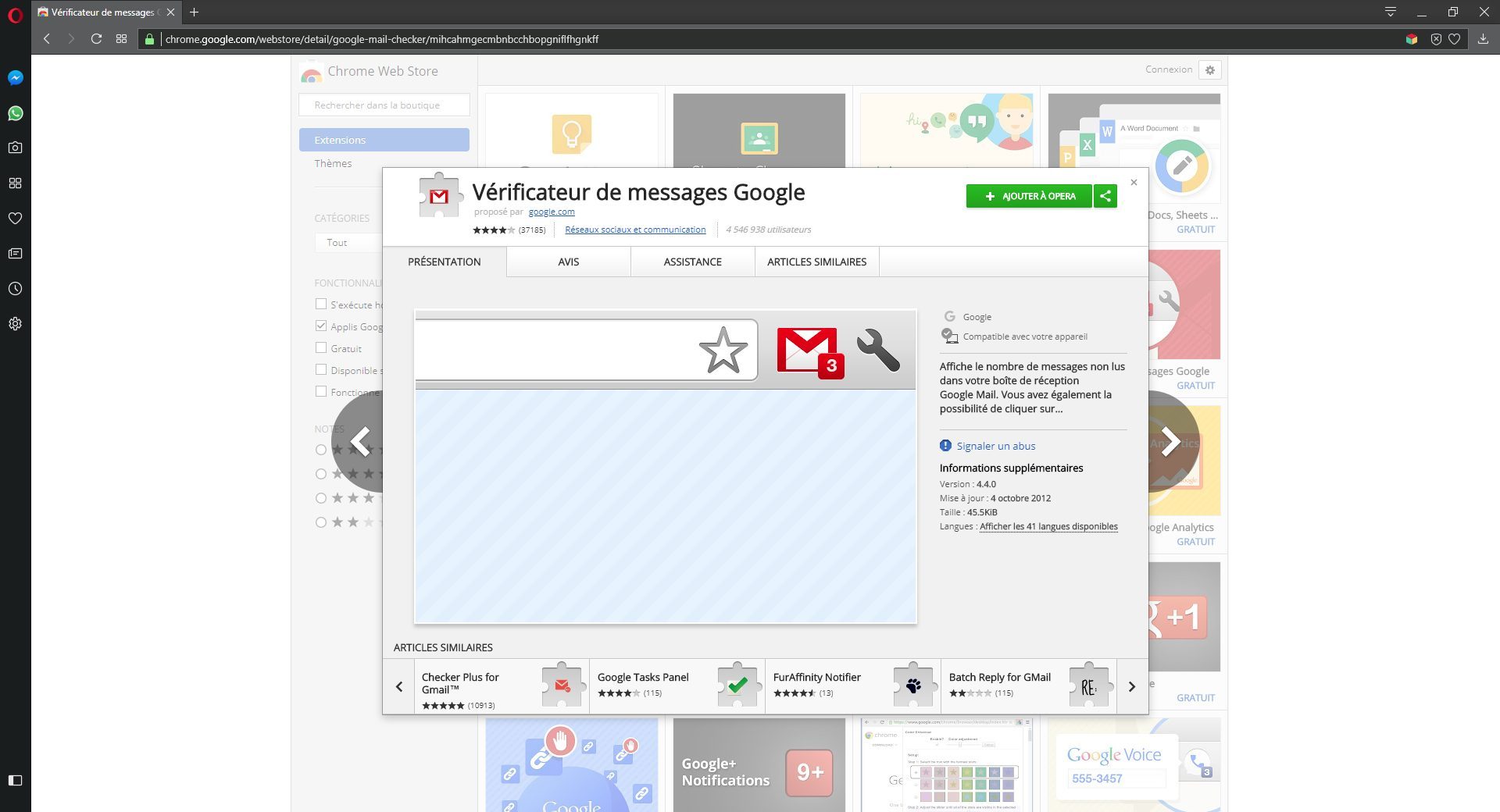This screenshot has height=812, width=1500.
Task: Toggle the Disponible checkbox
Action: pos(321,369)
